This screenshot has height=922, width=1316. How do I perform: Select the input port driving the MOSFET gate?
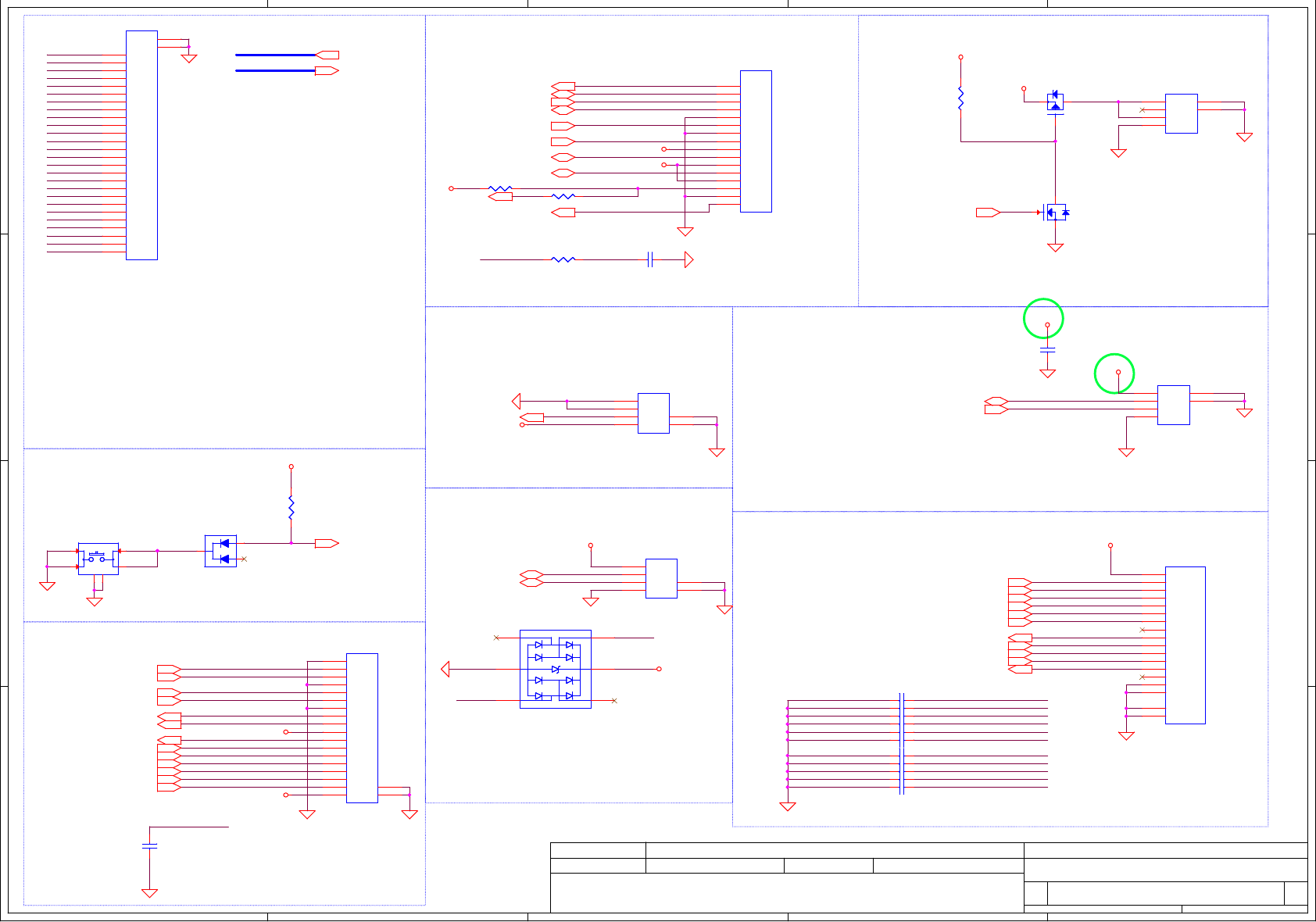pos(989,212)
